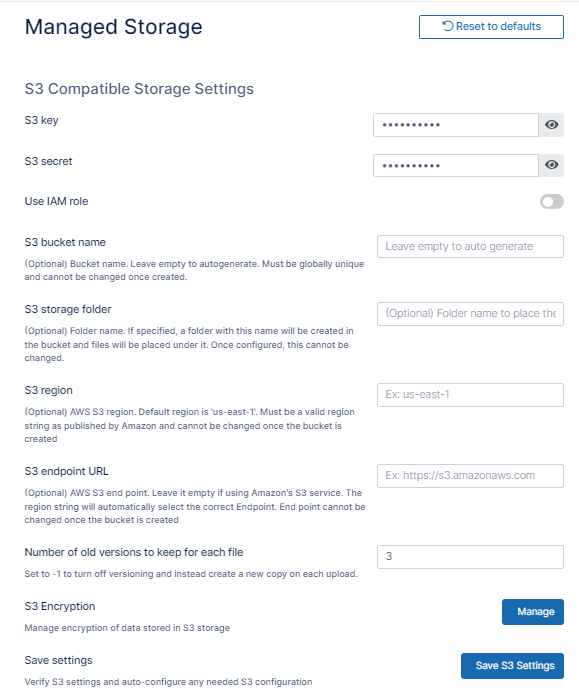The width and height of the screenshot is (579, 696).
Task: Click the Managed Storage page heading
Action: click(x=114, y=27)
